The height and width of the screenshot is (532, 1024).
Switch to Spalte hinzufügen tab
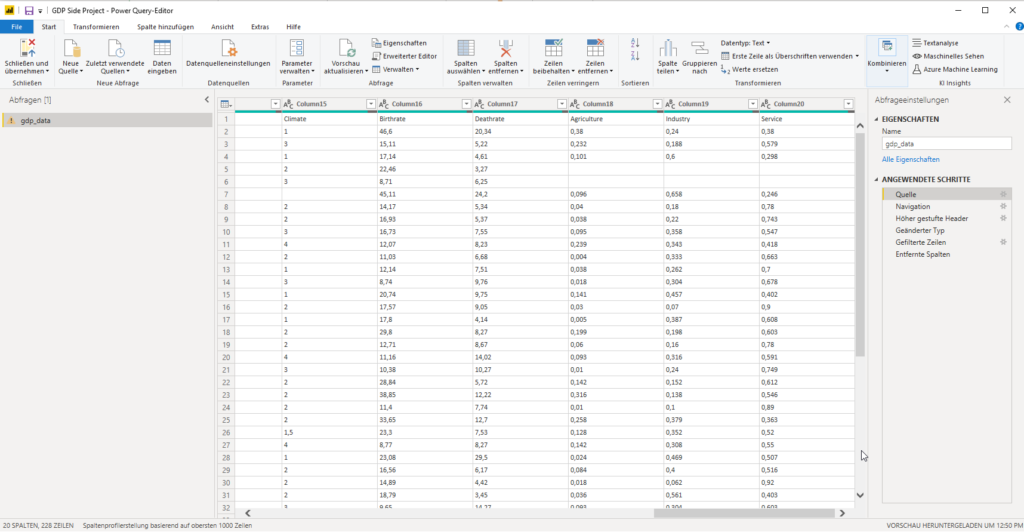tap(165, 27)
